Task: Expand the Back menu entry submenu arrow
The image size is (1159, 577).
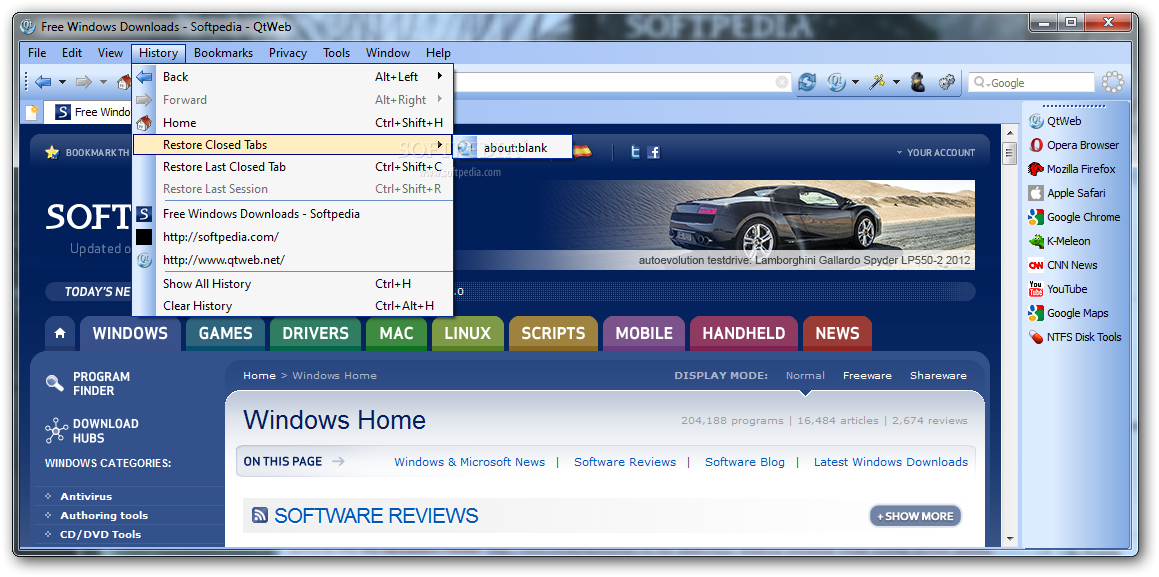Action: click(441, 76)
